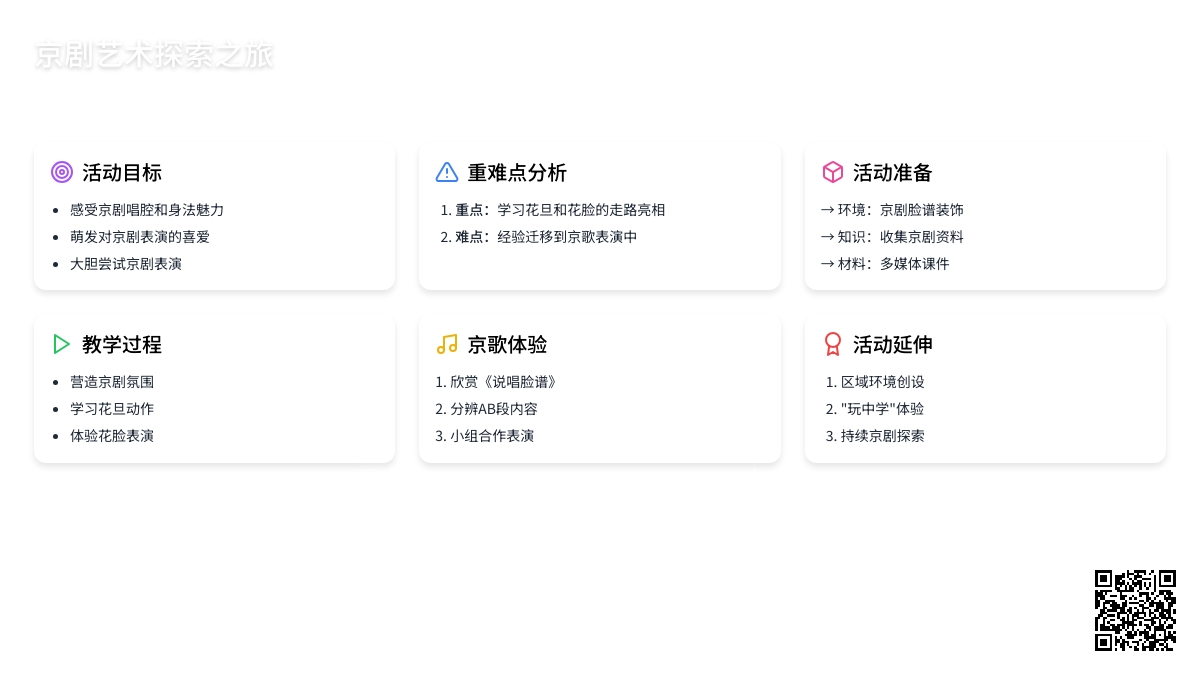Click the green play icon beside 教学过程
This screenshot has width=1200, height=675.
coord(62,344)
